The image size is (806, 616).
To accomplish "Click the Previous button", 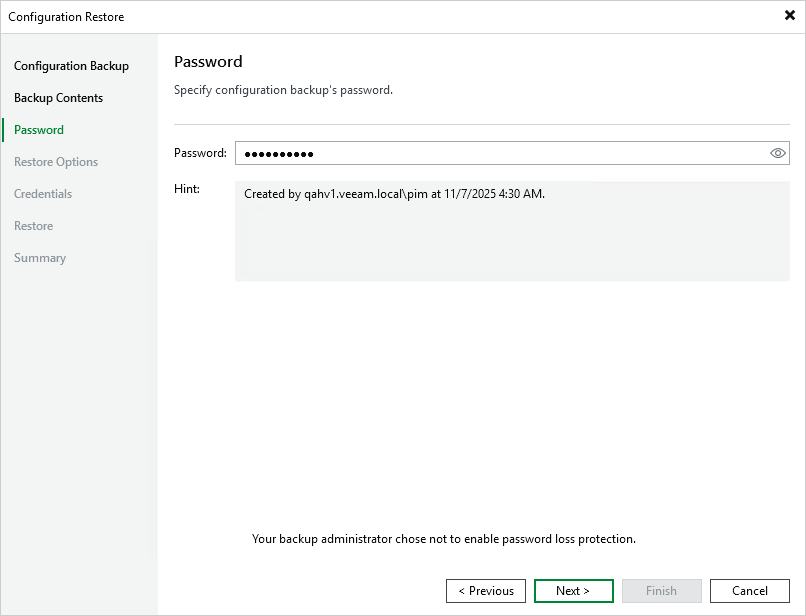I will [486, 591].
